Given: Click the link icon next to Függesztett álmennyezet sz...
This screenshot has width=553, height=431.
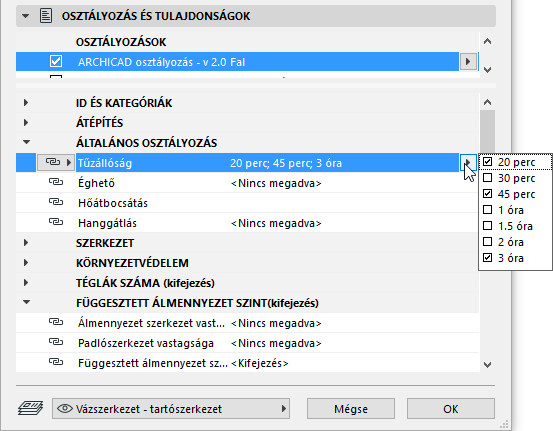Looking at the screenshot, I should click(56, 362).
